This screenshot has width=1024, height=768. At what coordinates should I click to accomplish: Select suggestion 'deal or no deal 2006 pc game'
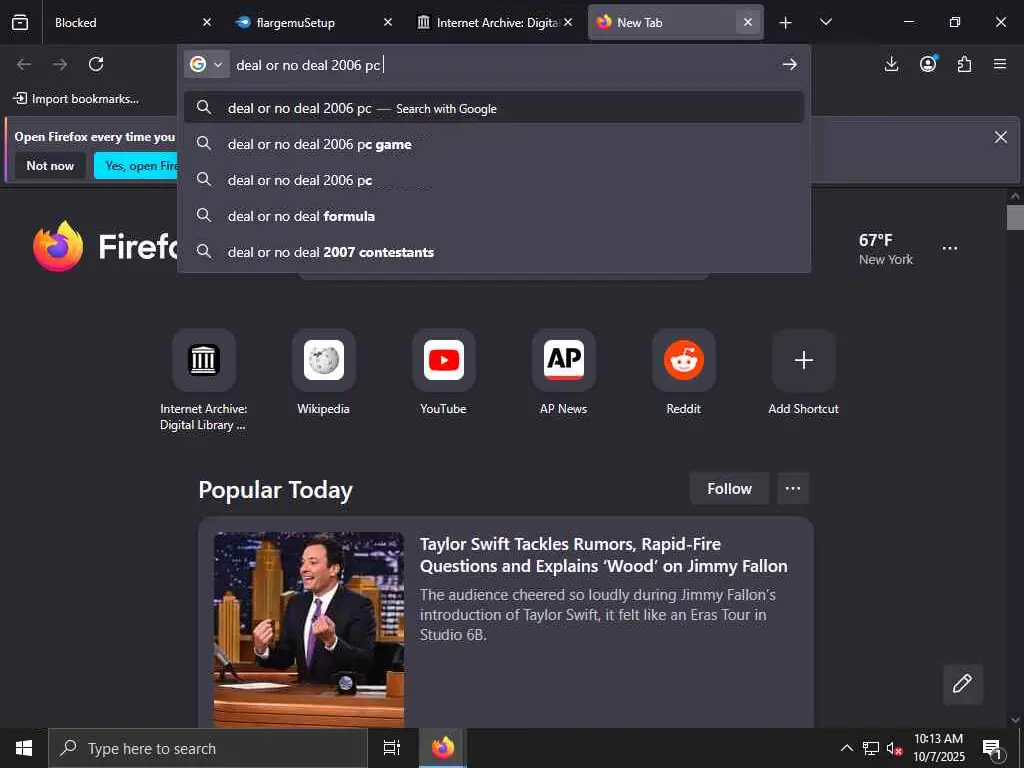coord(494,144)
